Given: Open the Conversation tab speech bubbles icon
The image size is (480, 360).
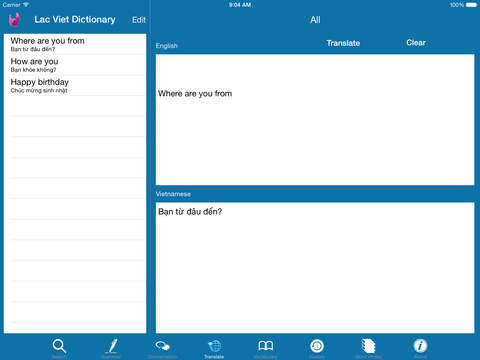Looking at the screenshot, I should [x=163, y=346].
